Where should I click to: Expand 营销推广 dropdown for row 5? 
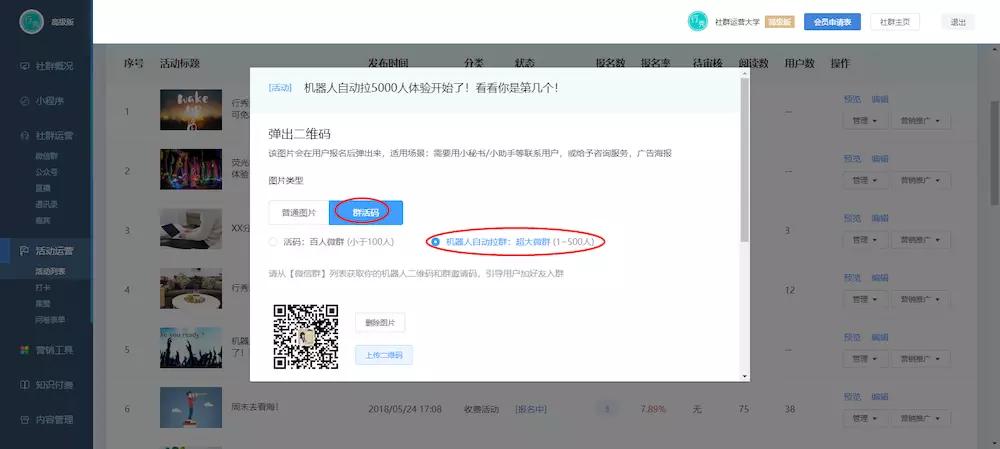(921, 358)
